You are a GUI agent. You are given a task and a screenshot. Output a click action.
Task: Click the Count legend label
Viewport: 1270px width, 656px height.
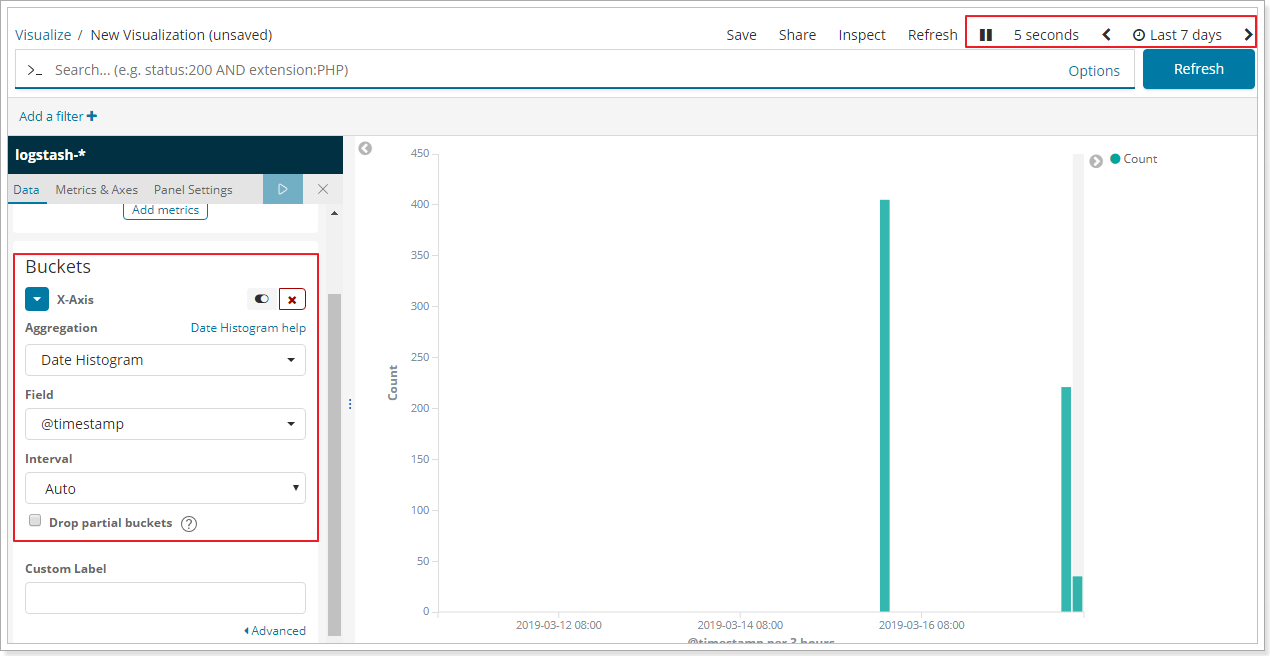(x=1140, y=159)
